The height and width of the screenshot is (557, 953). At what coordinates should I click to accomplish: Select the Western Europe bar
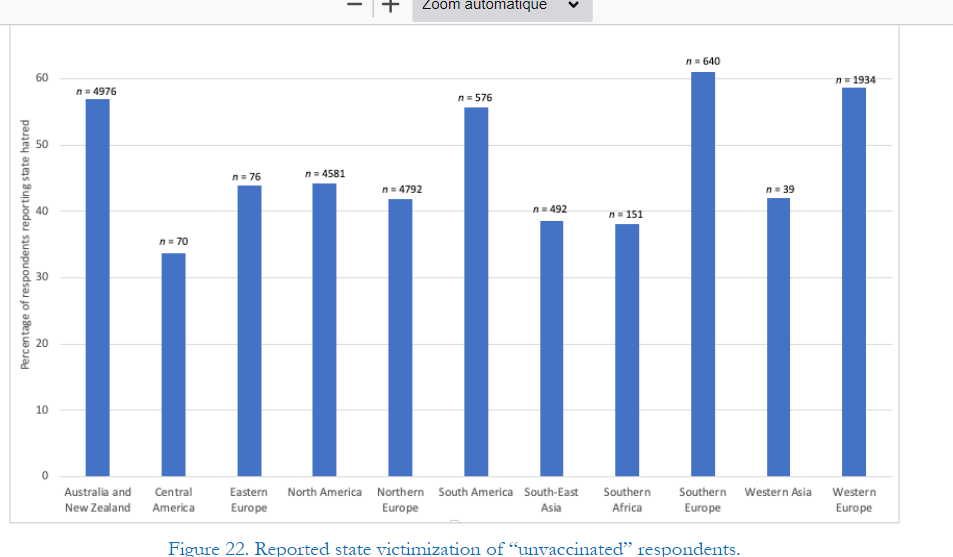[x=853, y=282]
